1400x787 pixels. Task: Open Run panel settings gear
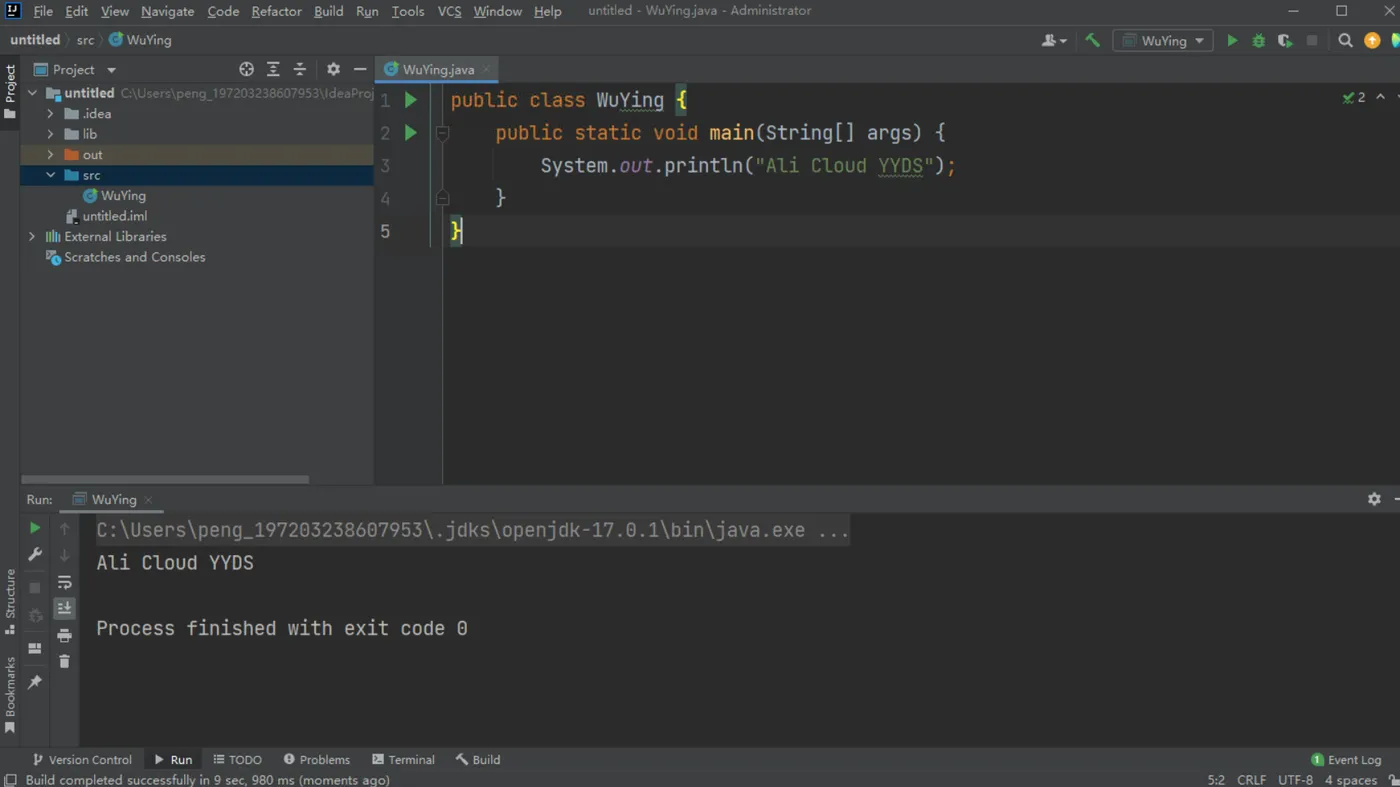(x=1374, y=499)
